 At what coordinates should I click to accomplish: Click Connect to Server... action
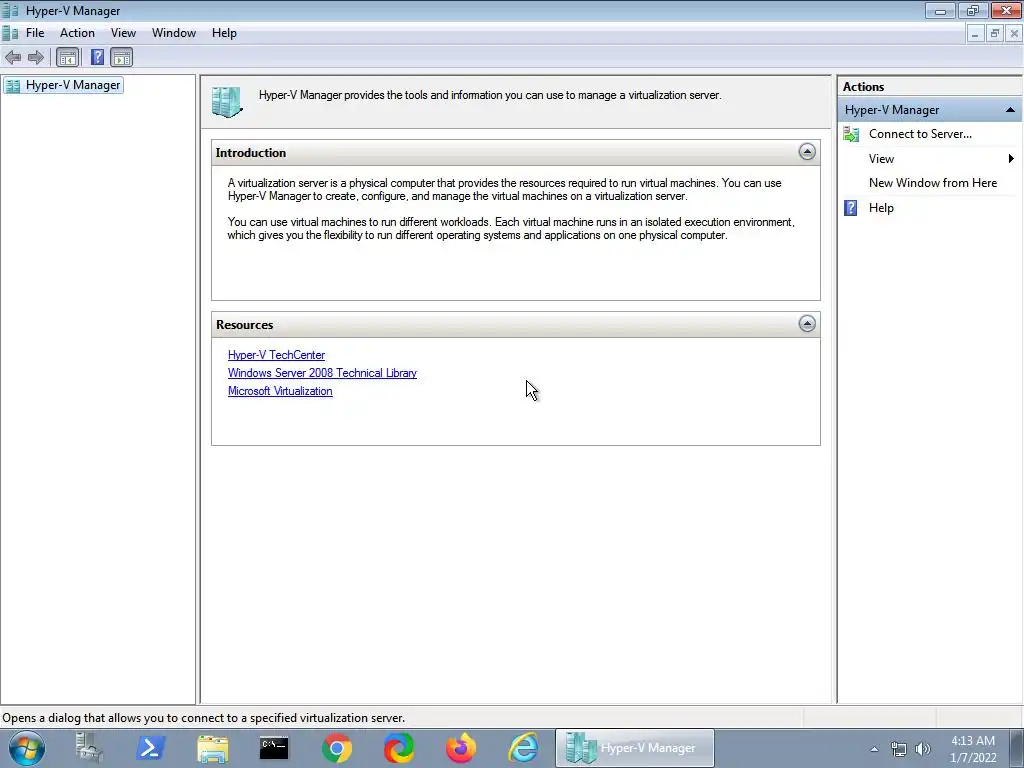(920, 134)
